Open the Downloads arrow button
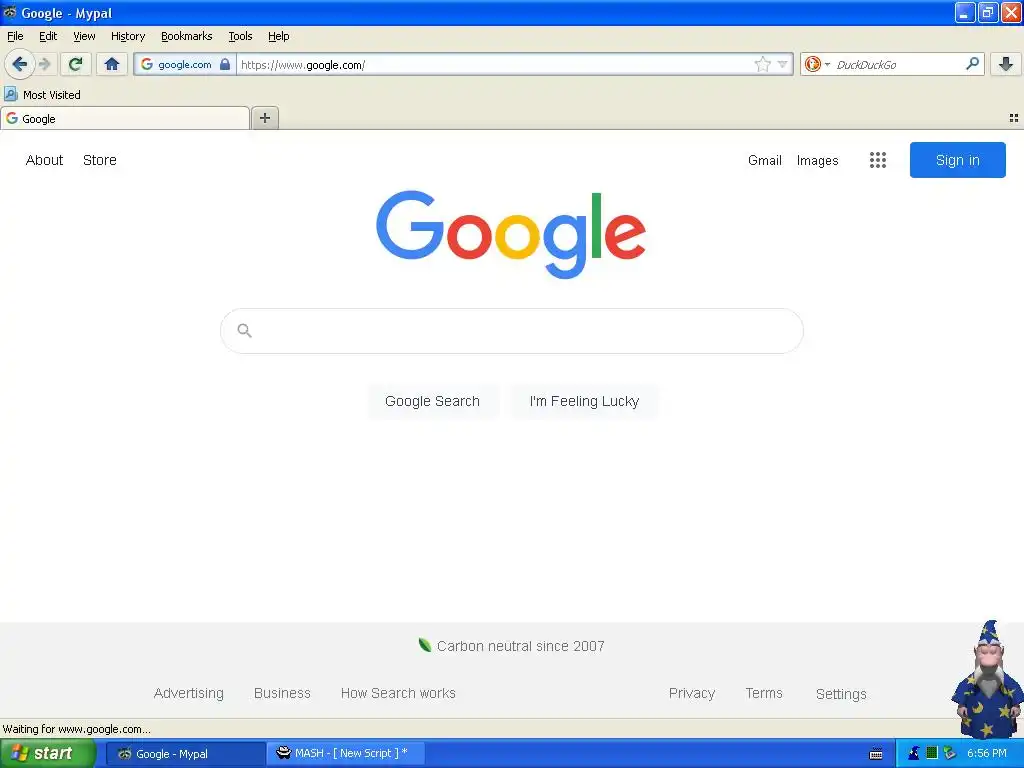 1006,63
